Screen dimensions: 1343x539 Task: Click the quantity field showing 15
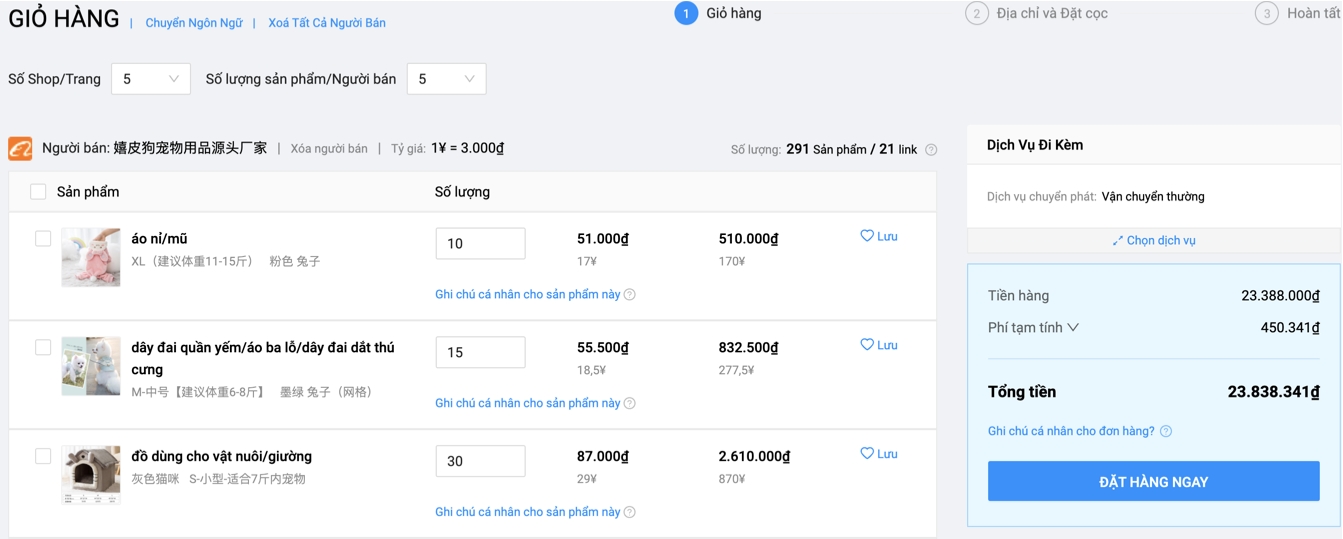(x=480, y=352)
